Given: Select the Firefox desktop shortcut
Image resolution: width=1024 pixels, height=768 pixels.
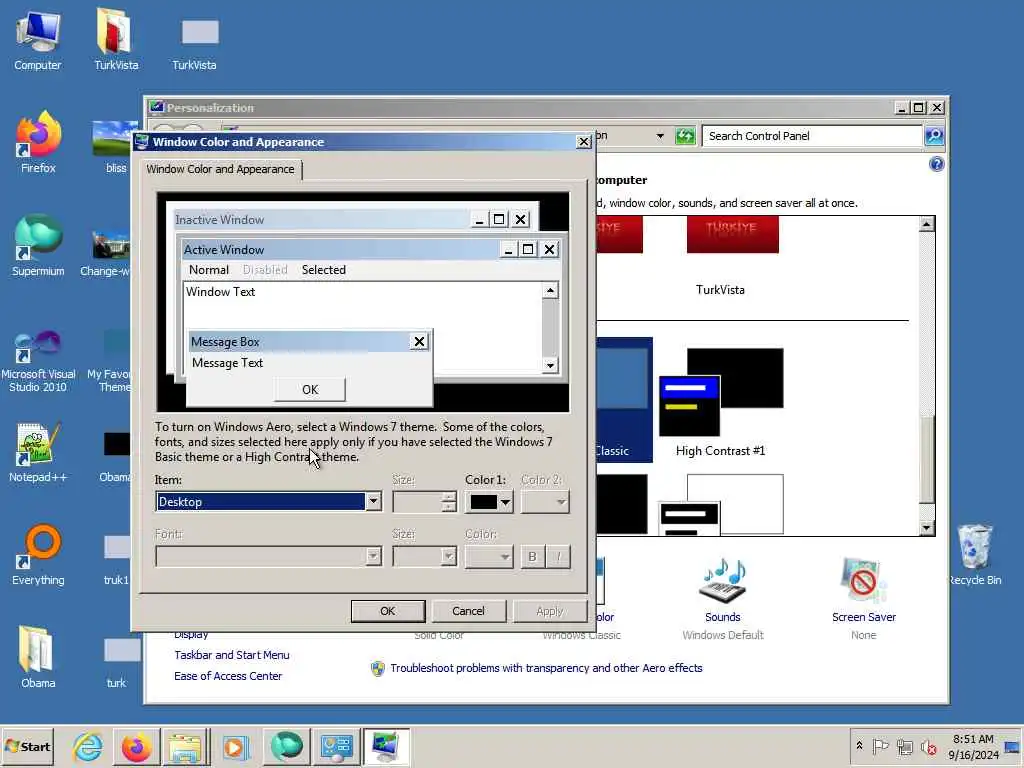Looking at the screenshot, I should click(38, 142).
